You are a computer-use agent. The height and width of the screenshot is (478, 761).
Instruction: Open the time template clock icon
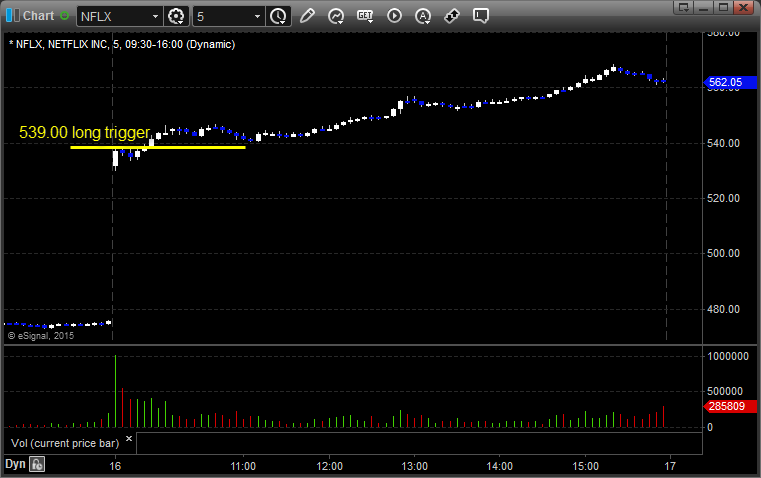point(278,16)
